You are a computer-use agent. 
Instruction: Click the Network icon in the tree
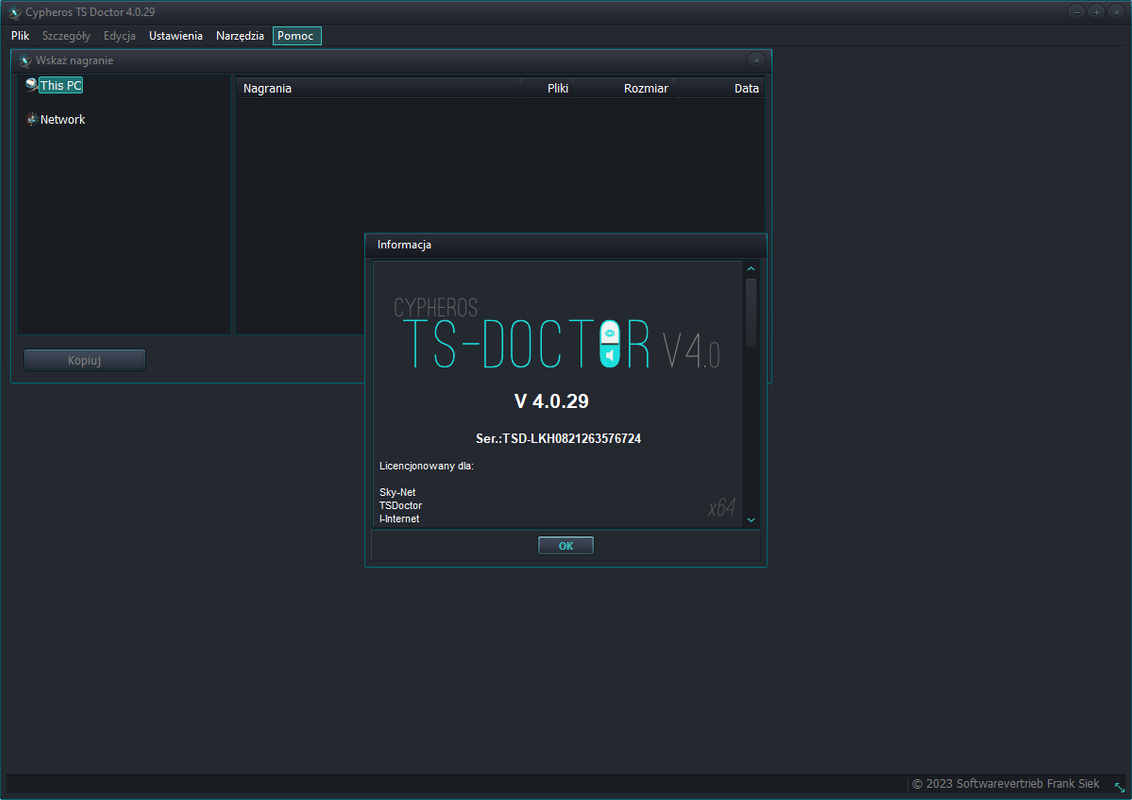[32, 119]
